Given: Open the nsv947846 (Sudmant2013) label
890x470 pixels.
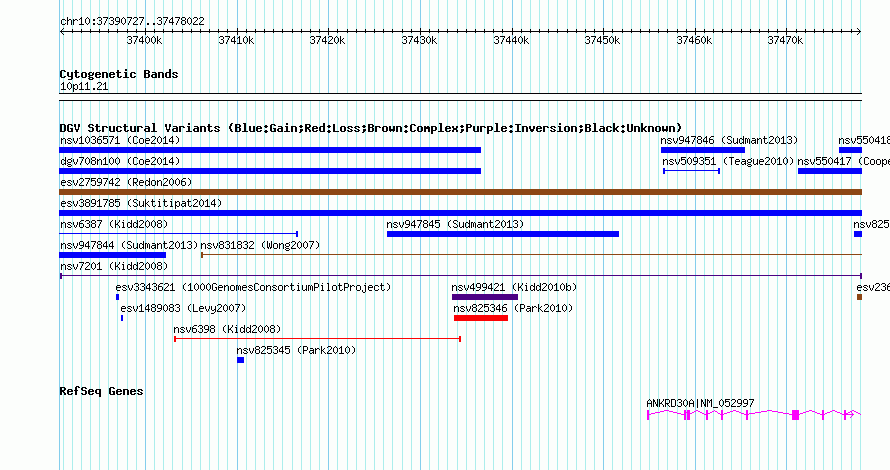Looking at the screenshot, I should [729, 140].
